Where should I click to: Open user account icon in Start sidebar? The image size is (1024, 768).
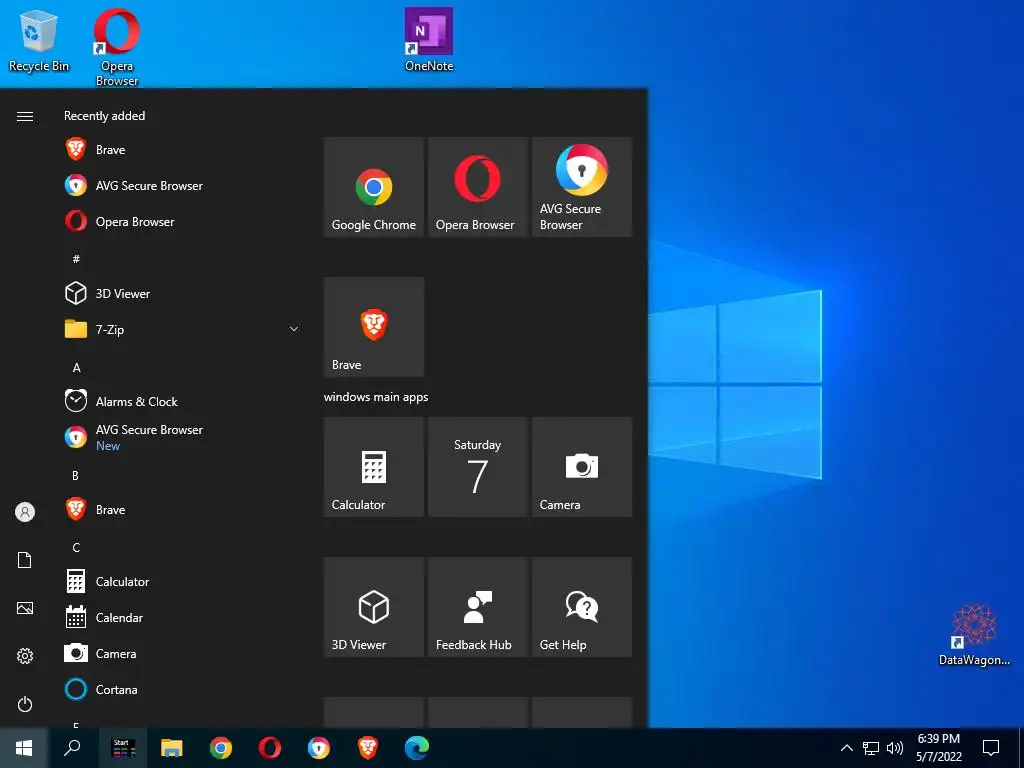tap(25, 512)
